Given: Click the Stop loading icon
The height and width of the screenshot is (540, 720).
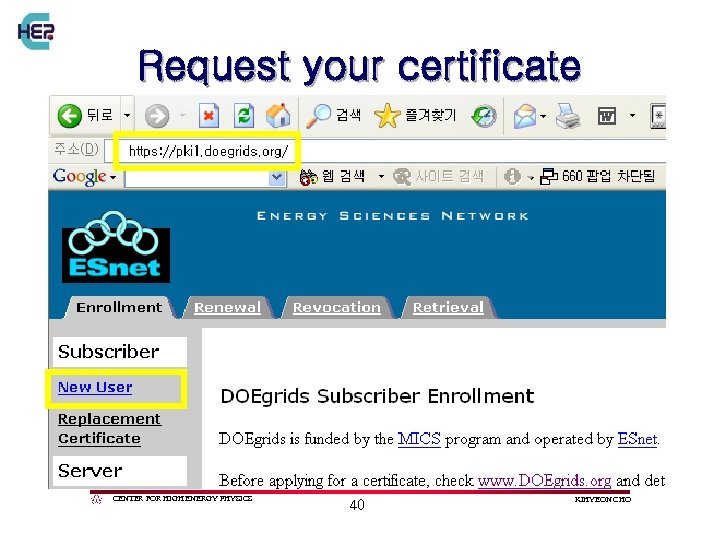Looking at the screenshot, I should (x=208, y=115).
